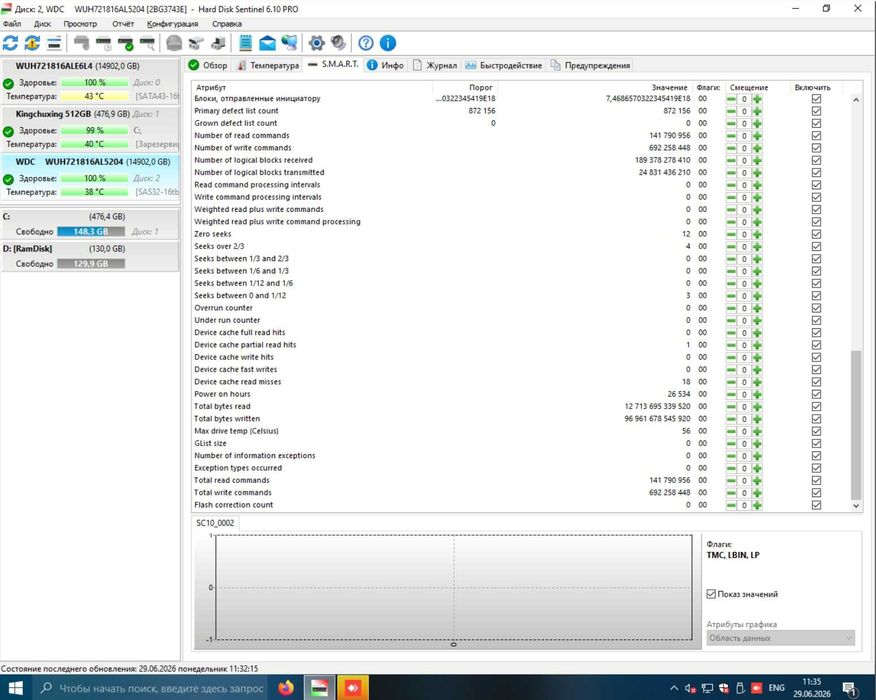Open settings gear icon in toolbar
Viewport: 876px width, 700px height.
pyautogui.click(x=316, y=43)
